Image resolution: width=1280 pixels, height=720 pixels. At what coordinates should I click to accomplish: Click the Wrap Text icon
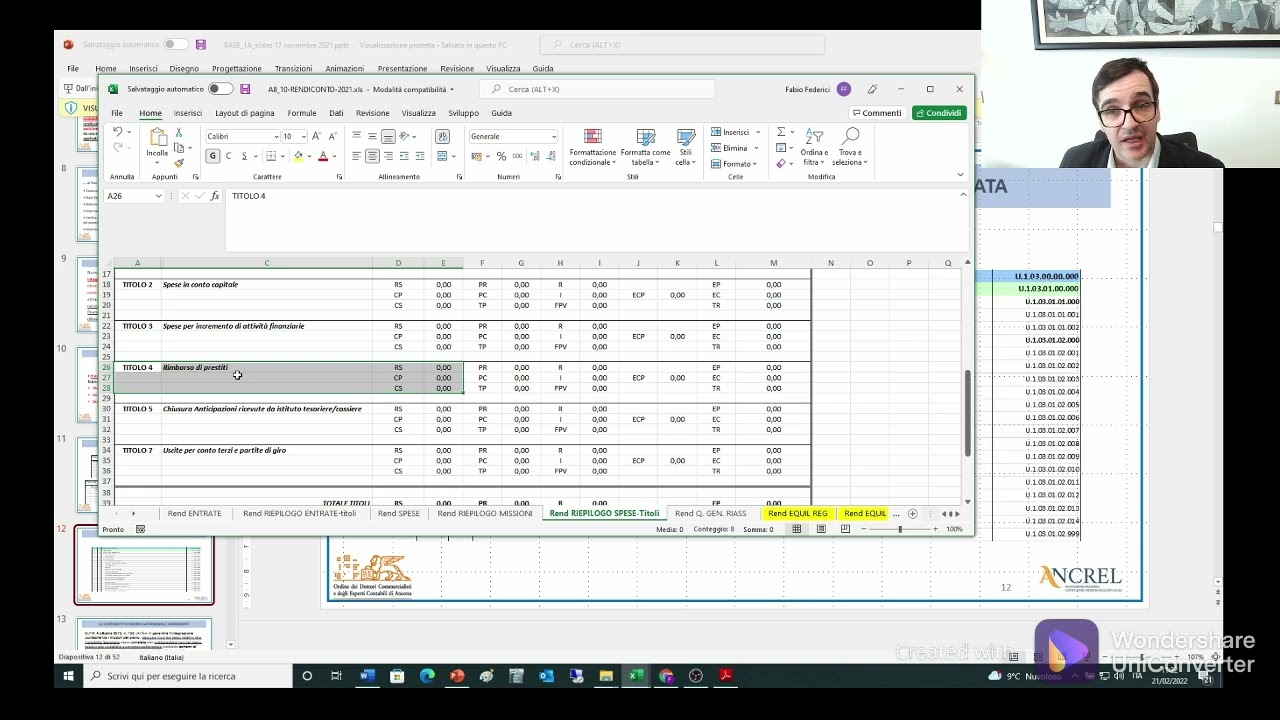pyautogui.click(x=443, y=136)
